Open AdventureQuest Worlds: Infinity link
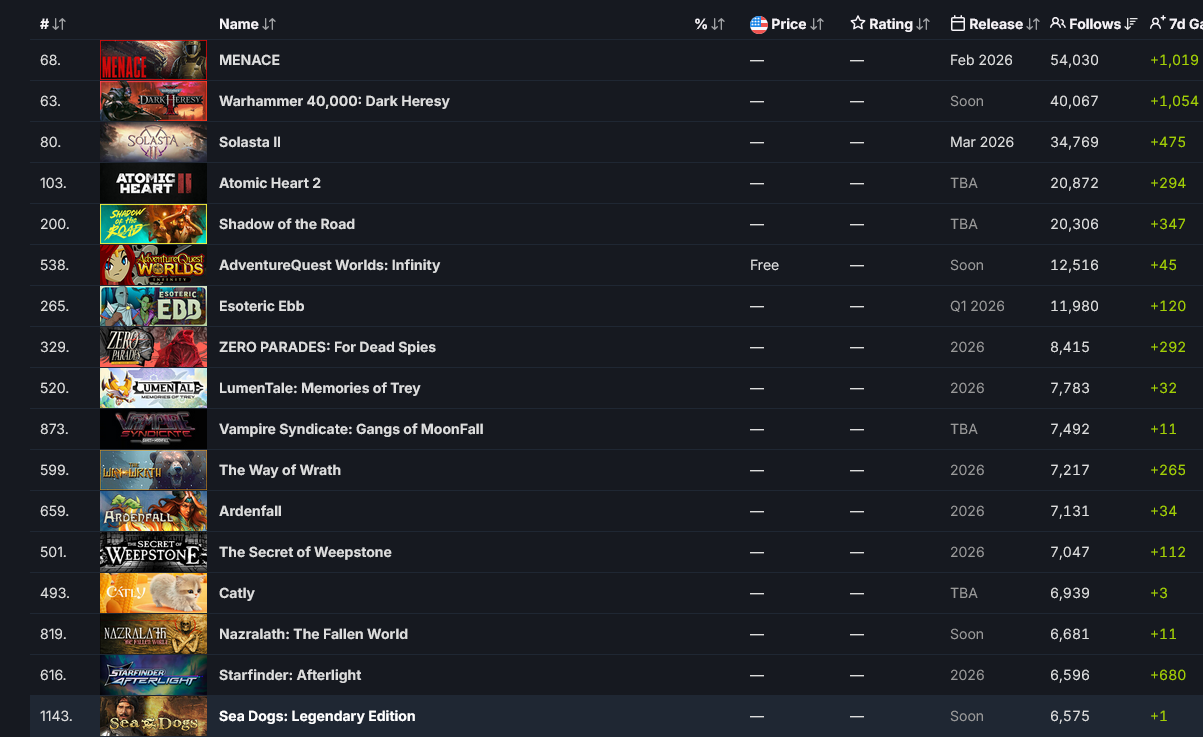Screen dimensions: 1203x737 pos(329,265)
